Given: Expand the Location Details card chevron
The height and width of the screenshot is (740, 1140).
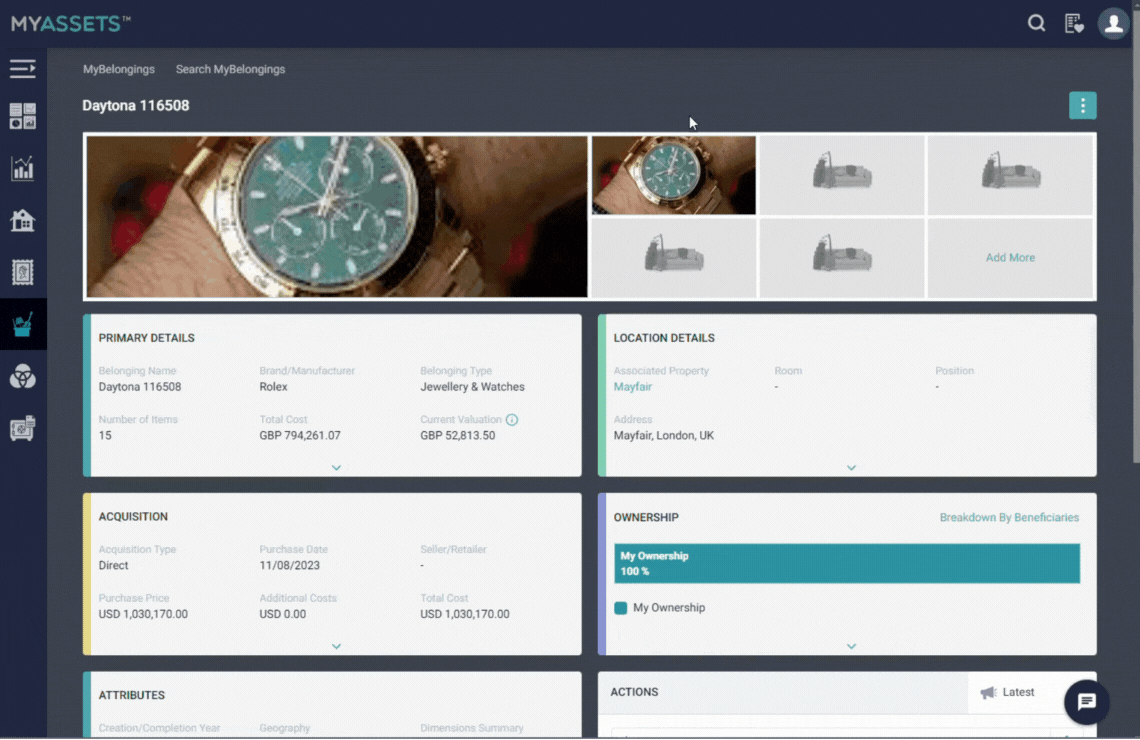Looking at the screenshot, I should pos(851,467).
